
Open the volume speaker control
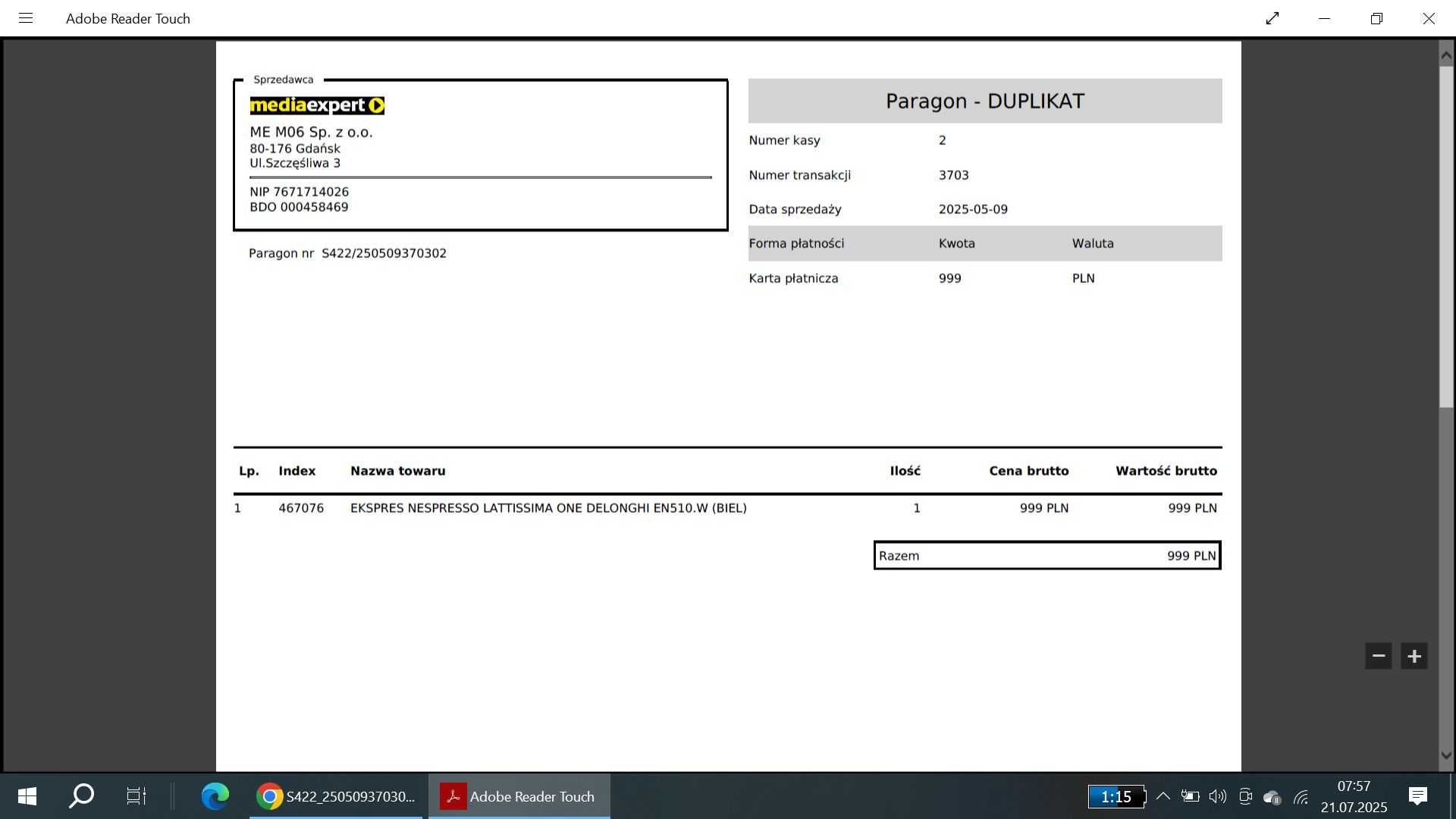(x=1217, y=796)
